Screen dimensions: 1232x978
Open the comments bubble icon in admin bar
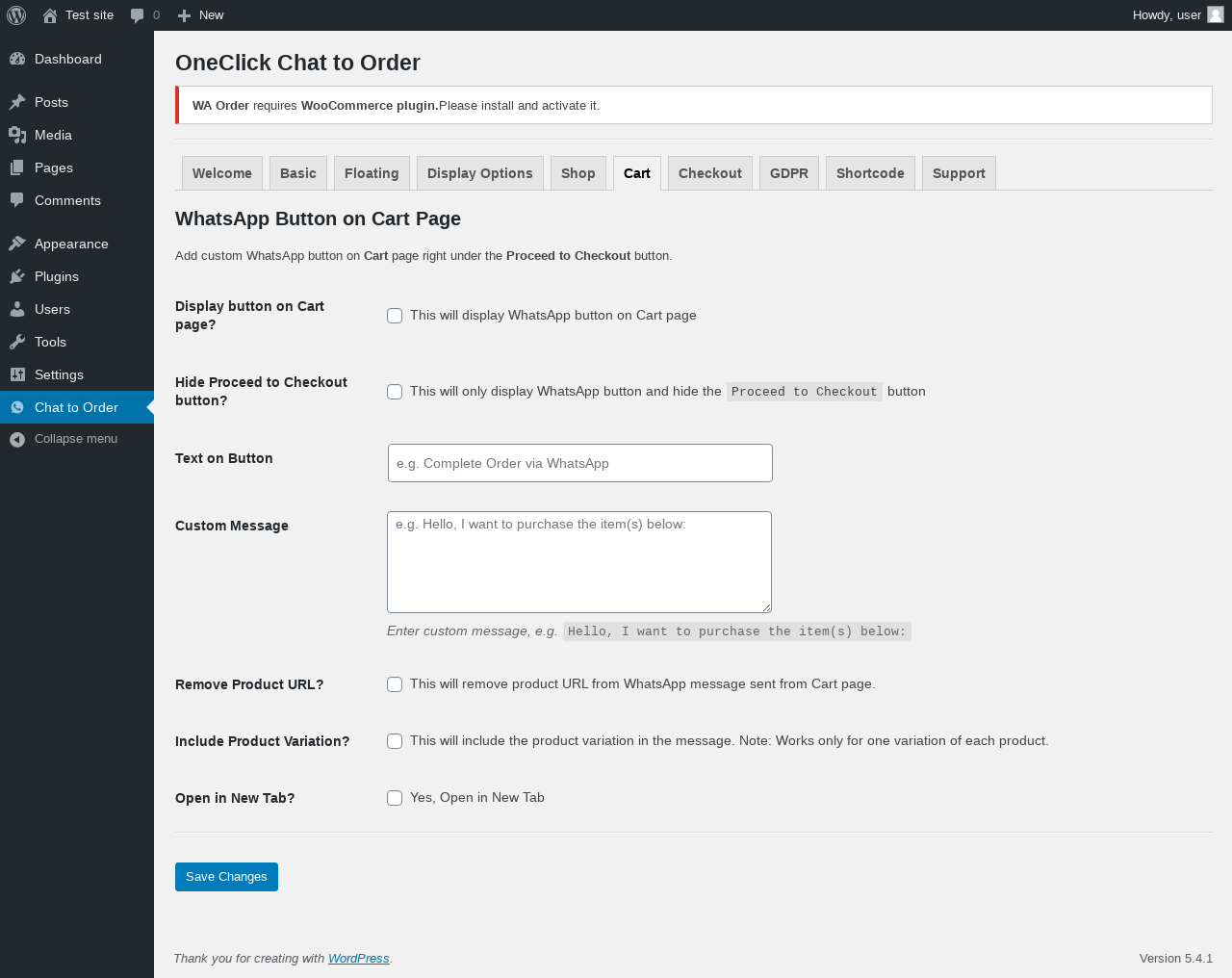(x=138, y=15)
